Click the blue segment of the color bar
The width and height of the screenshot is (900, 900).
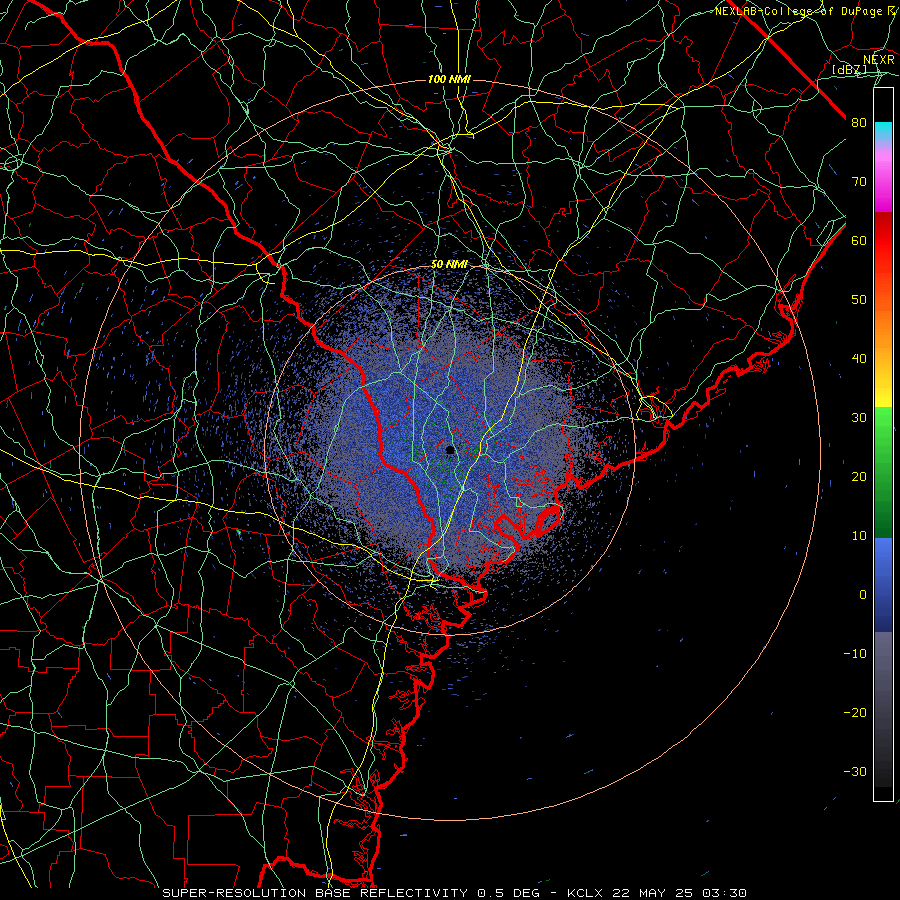pyautogui.click(x=883, y=584)
